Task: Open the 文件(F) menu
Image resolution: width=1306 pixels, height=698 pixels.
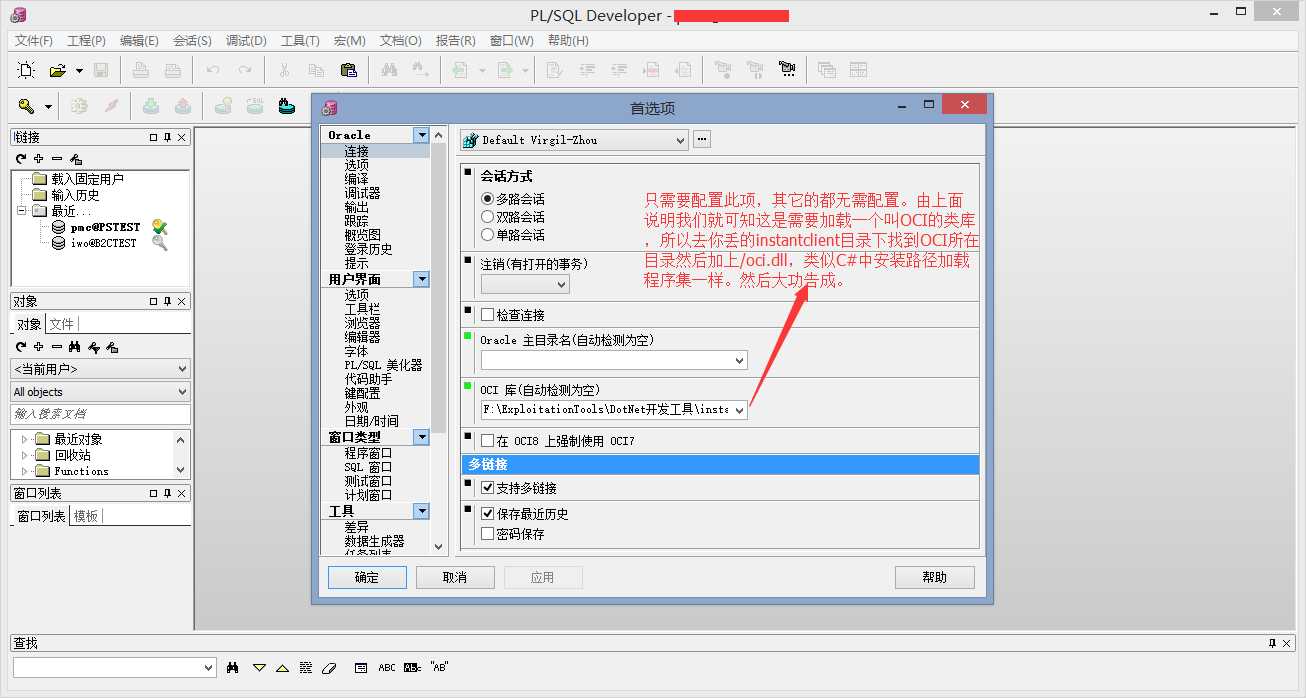Action: 33,41
